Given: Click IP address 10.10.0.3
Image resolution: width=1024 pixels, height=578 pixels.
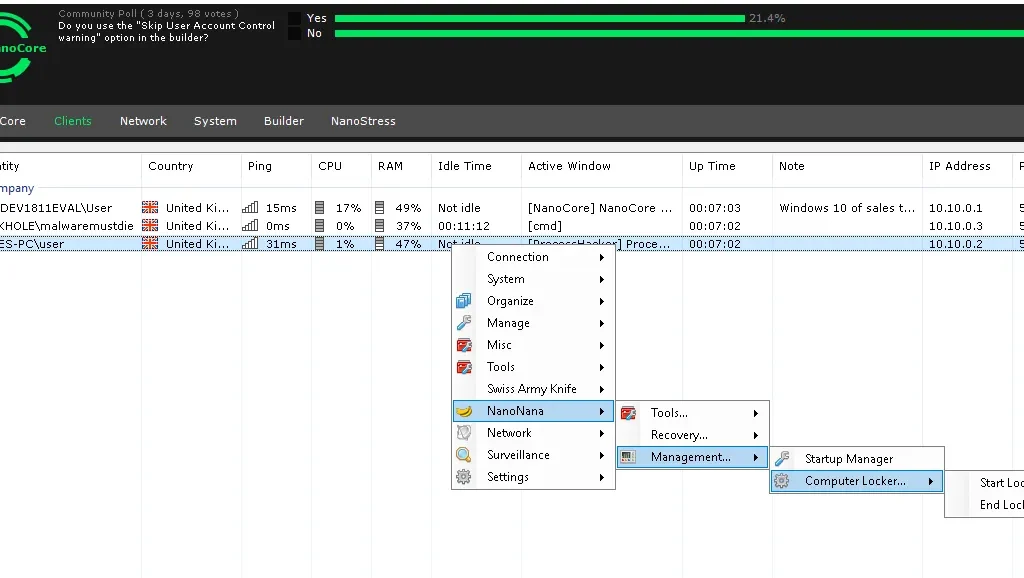Looking at the screenshot, I should (955, 225).
